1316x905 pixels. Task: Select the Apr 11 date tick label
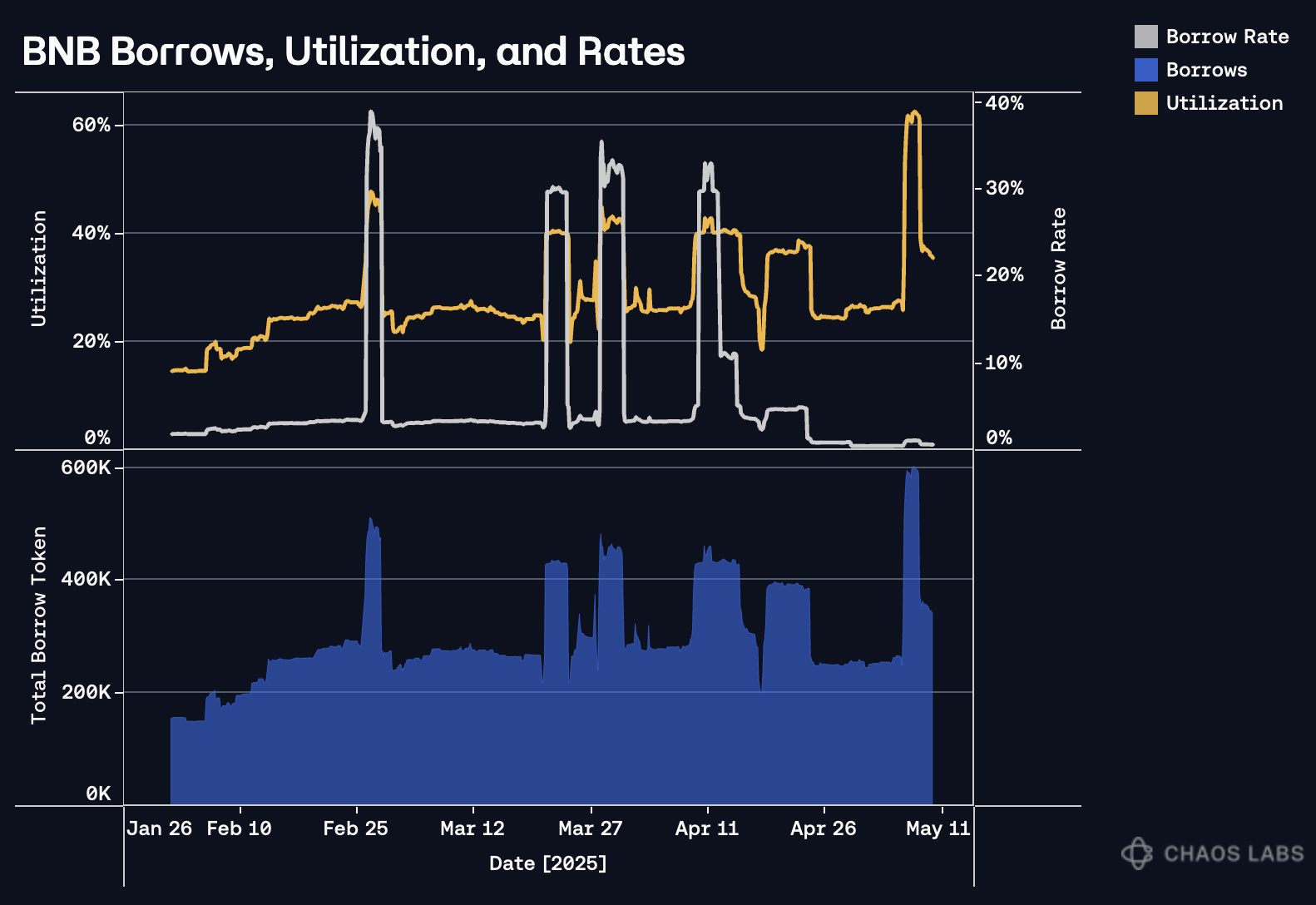click(706, 828)
